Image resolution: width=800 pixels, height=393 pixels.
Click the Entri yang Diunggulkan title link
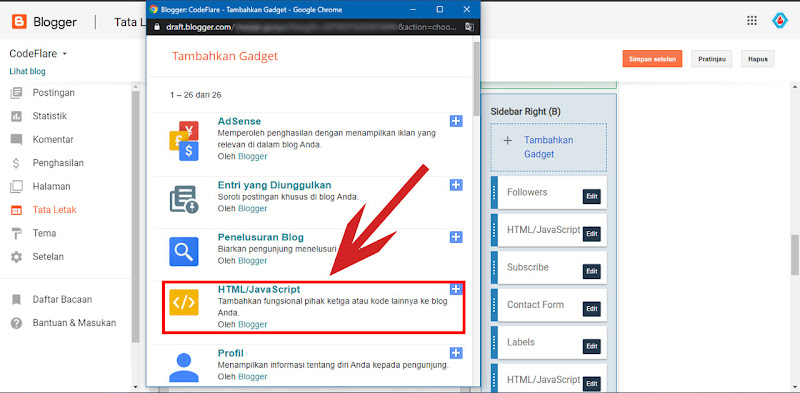pos(274,185)
